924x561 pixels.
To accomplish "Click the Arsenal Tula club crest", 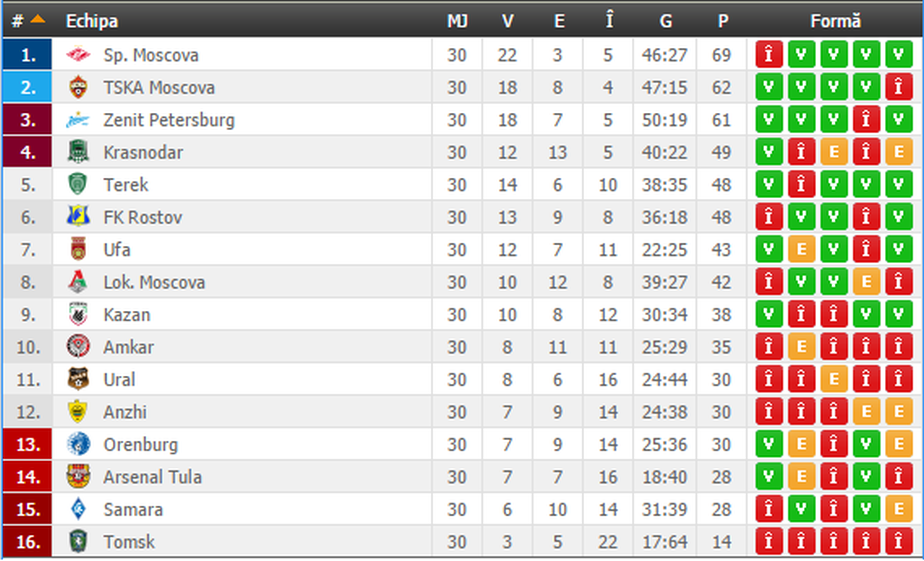I will click(x=78, y=477).
